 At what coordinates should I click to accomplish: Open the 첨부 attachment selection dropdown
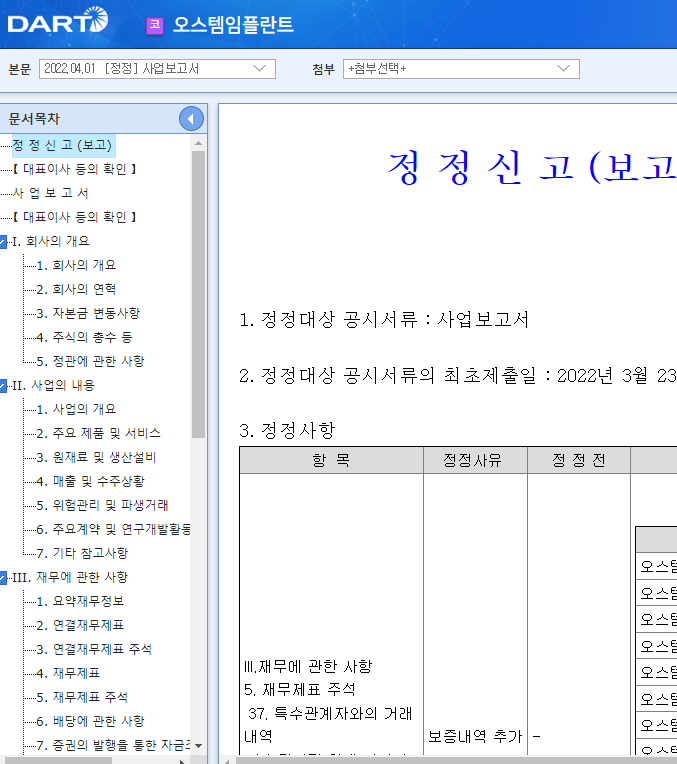(x=461, y=69)
